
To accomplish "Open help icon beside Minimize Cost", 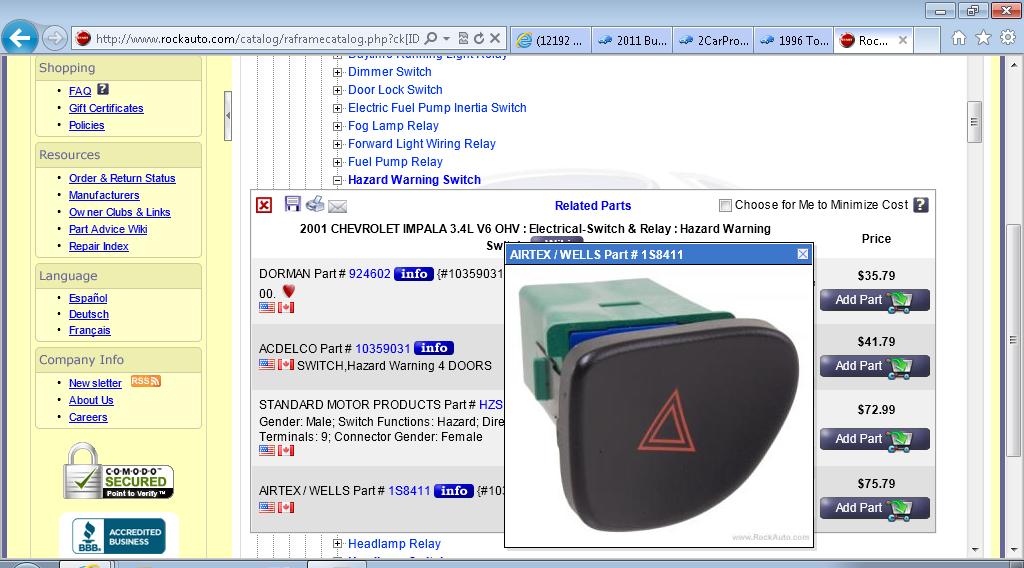I will 920,205.
